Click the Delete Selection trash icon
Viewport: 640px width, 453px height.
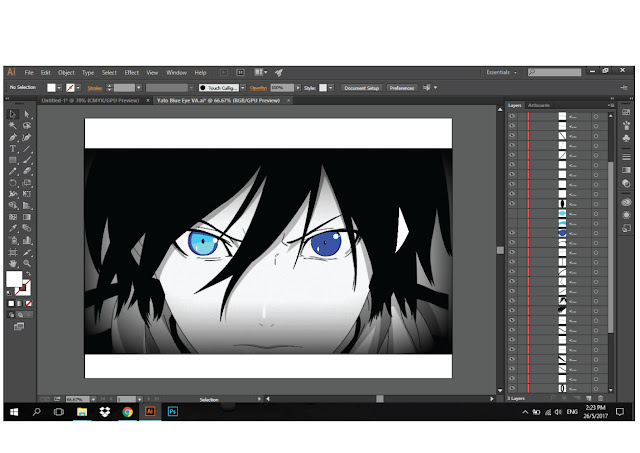(600, 398)
